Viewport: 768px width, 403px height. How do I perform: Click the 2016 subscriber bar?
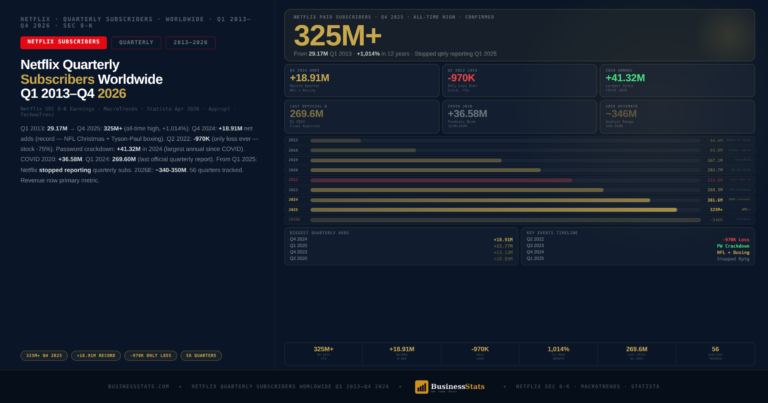363,150
